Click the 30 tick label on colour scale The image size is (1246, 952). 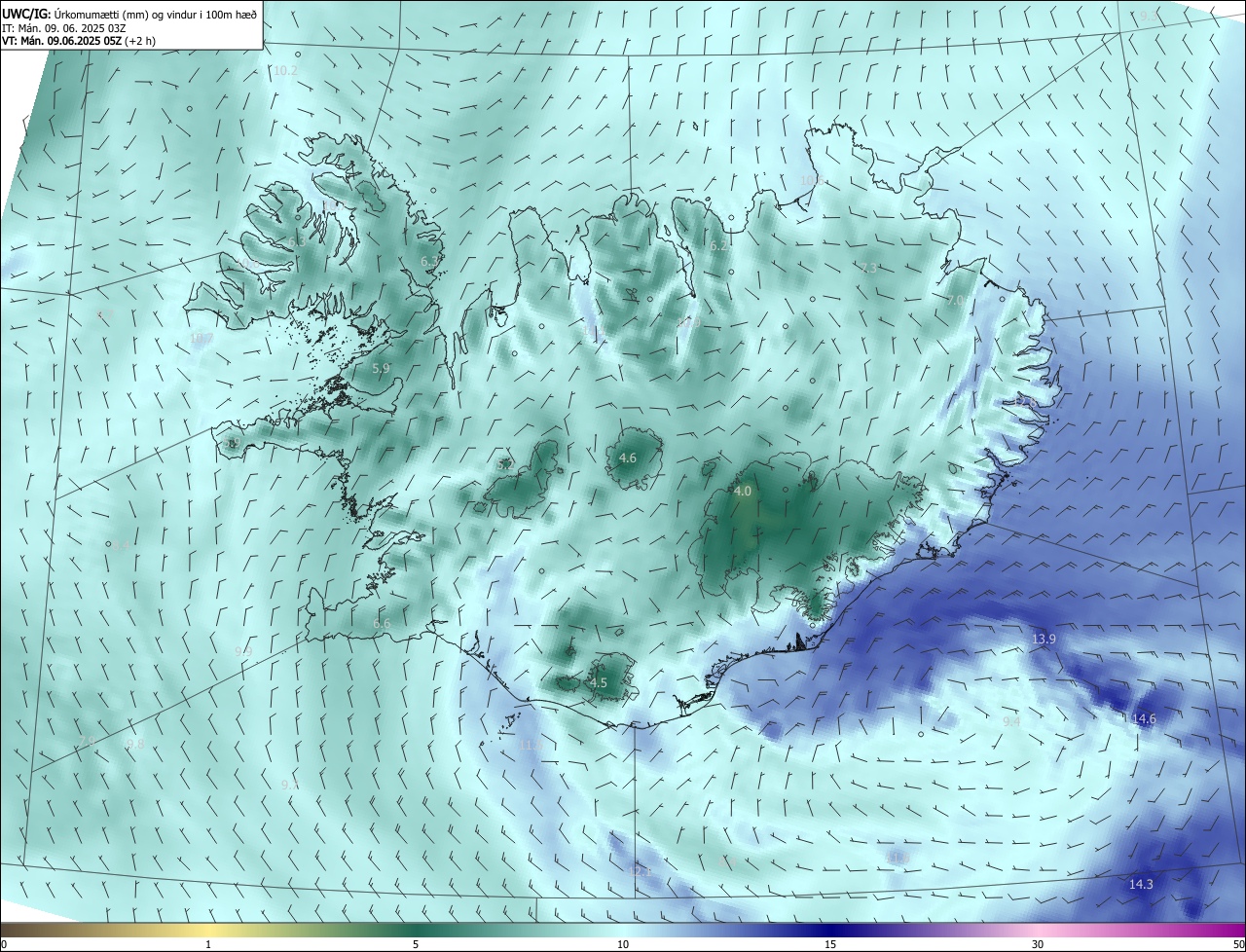coord(1038,944)
